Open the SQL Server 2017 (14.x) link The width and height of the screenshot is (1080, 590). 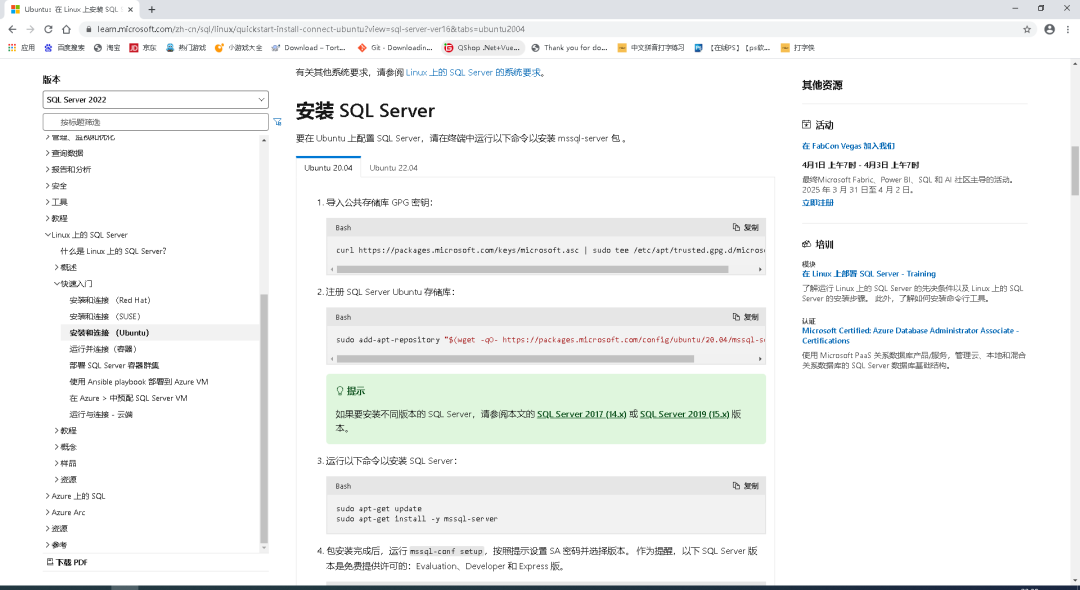coord(581,414)
